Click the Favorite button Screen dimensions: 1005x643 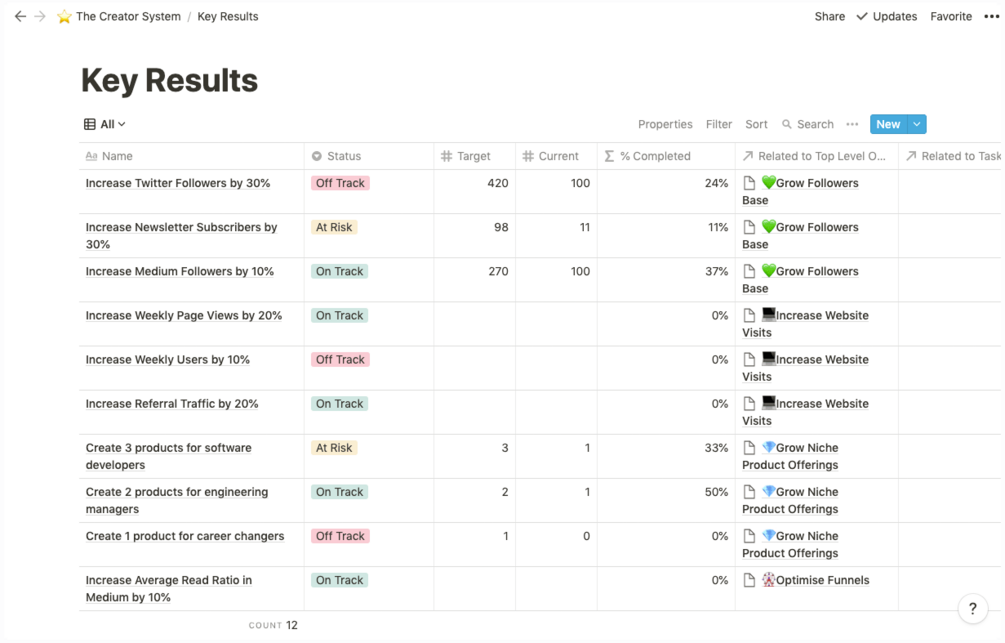[x=951, y=17]
